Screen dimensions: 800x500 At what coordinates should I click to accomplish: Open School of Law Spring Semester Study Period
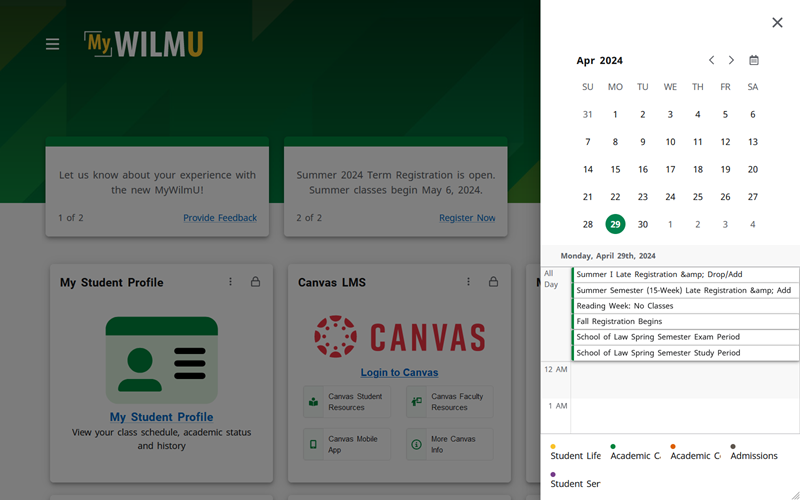(x=685, y=353)
